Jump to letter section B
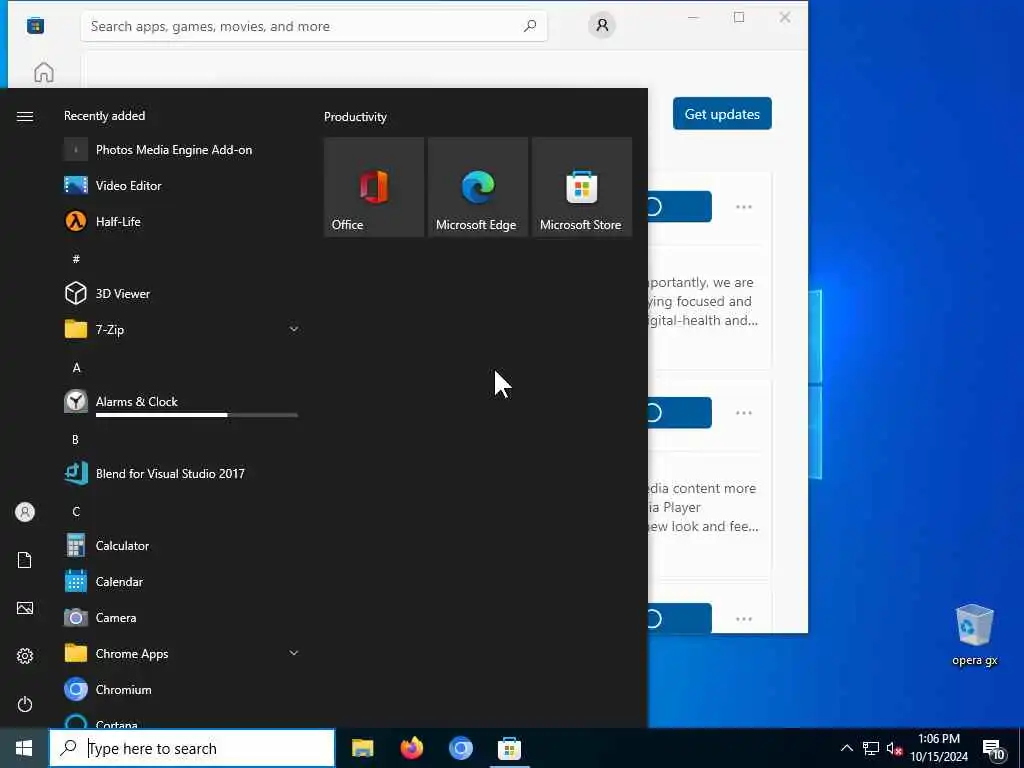1024x768 pixels. [x=76, y=440]
